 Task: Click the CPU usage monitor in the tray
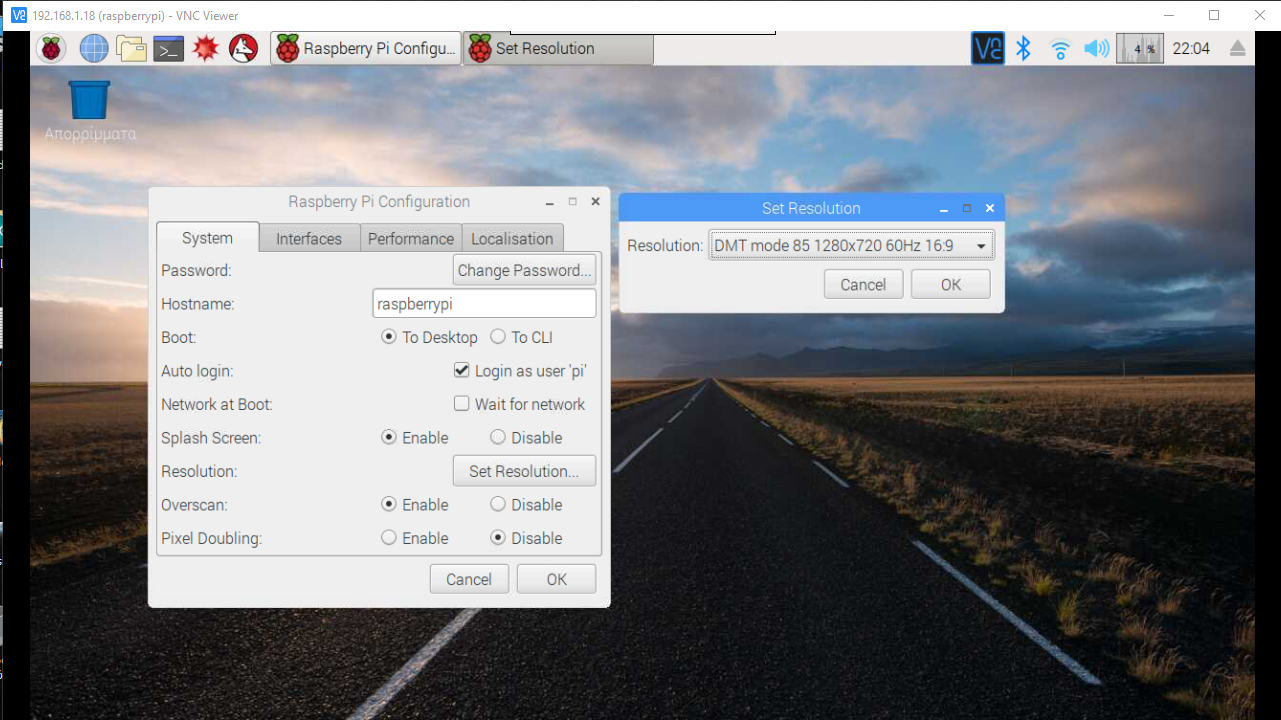(x=1139, y=47)
